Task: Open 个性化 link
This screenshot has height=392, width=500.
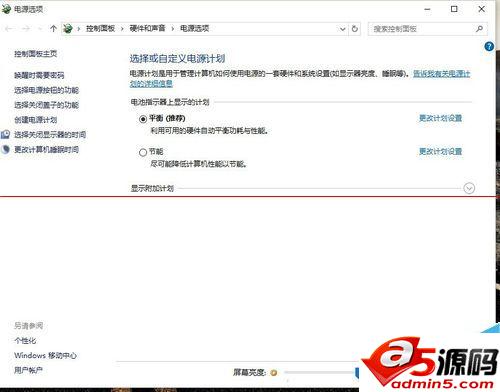Action: (x=25, y=341)
